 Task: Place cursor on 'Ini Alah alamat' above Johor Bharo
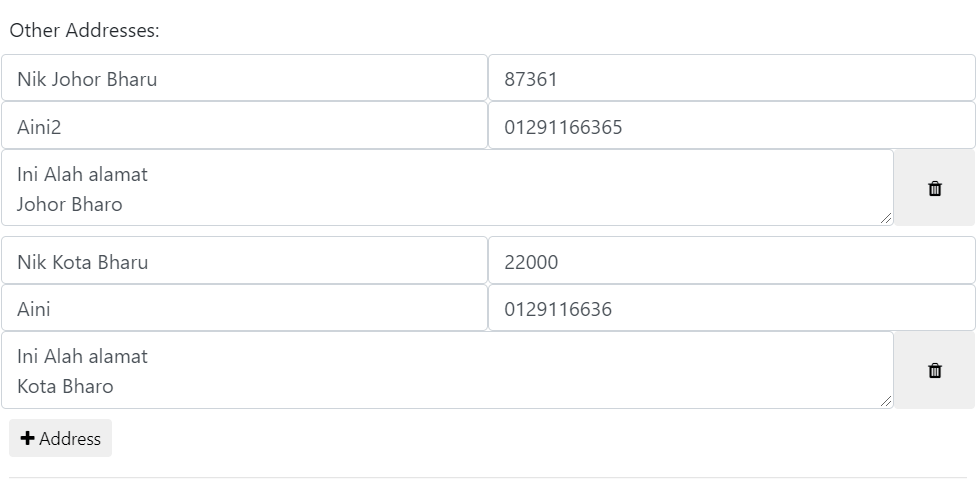[x=82, y=174]
